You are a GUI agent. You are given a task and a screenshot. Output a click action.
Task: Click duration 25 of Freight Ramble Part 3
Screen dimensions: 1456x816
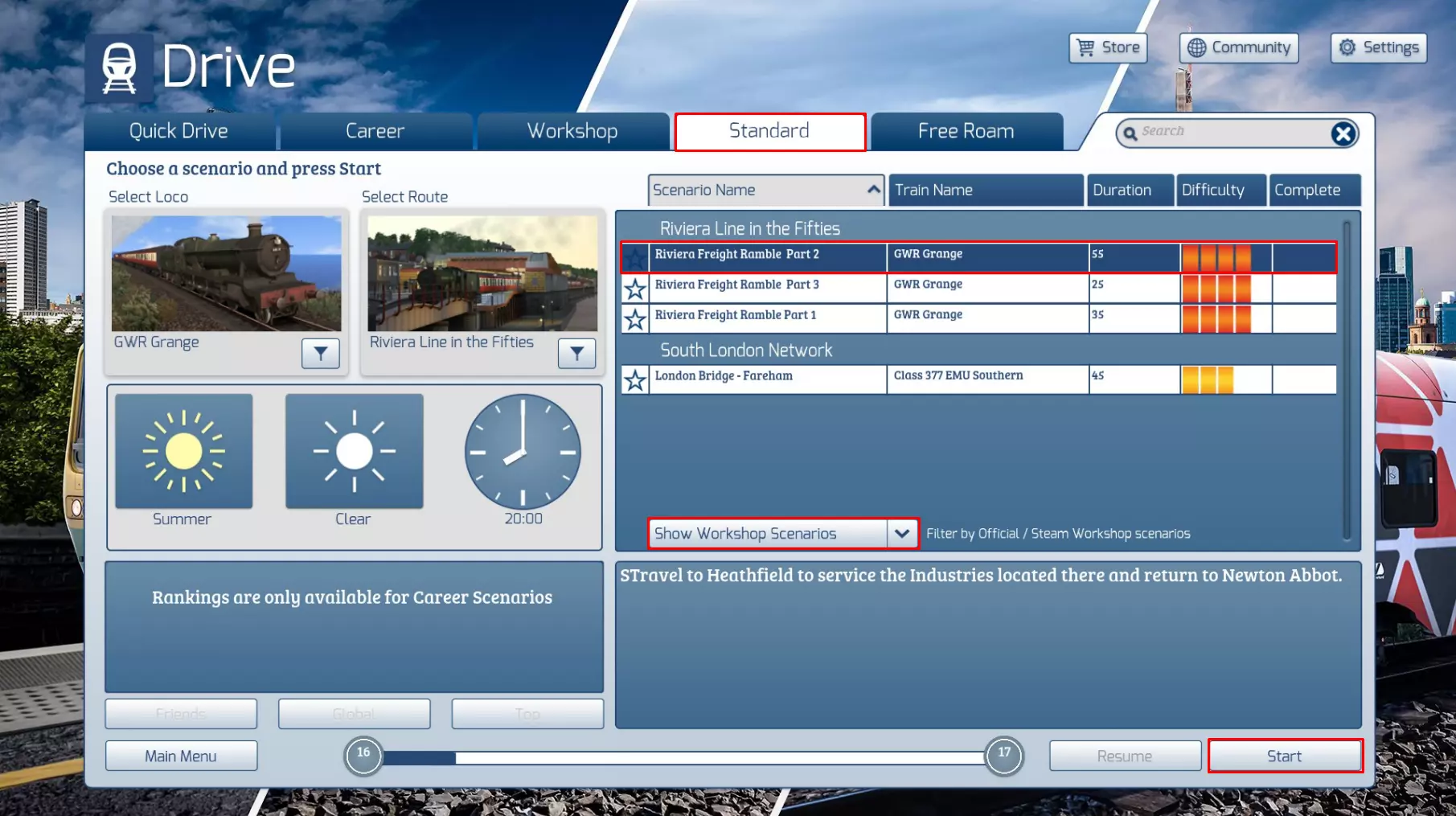pos(1097,285)
